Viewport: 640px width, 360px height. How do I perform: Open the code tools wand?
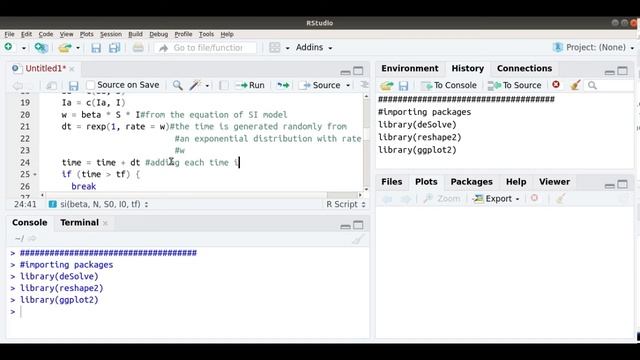click(x=195, y=85)
